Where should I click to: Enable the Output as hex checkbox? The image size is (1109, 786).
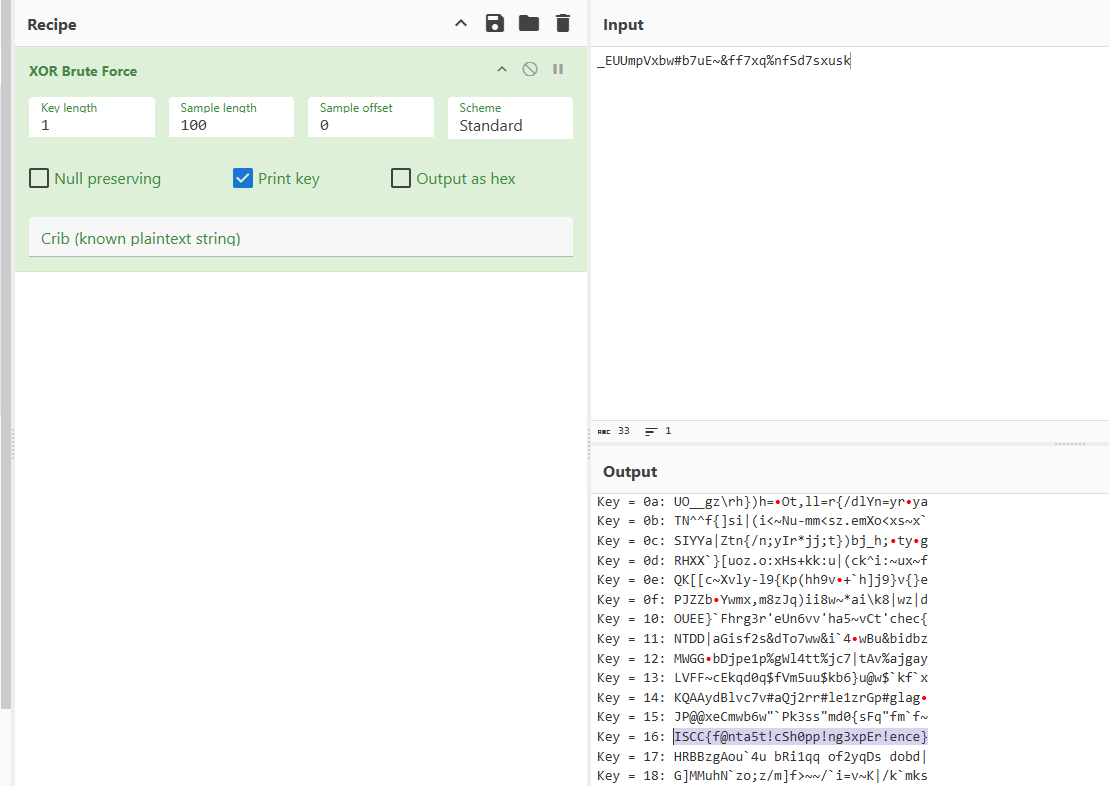click(401, 179)
